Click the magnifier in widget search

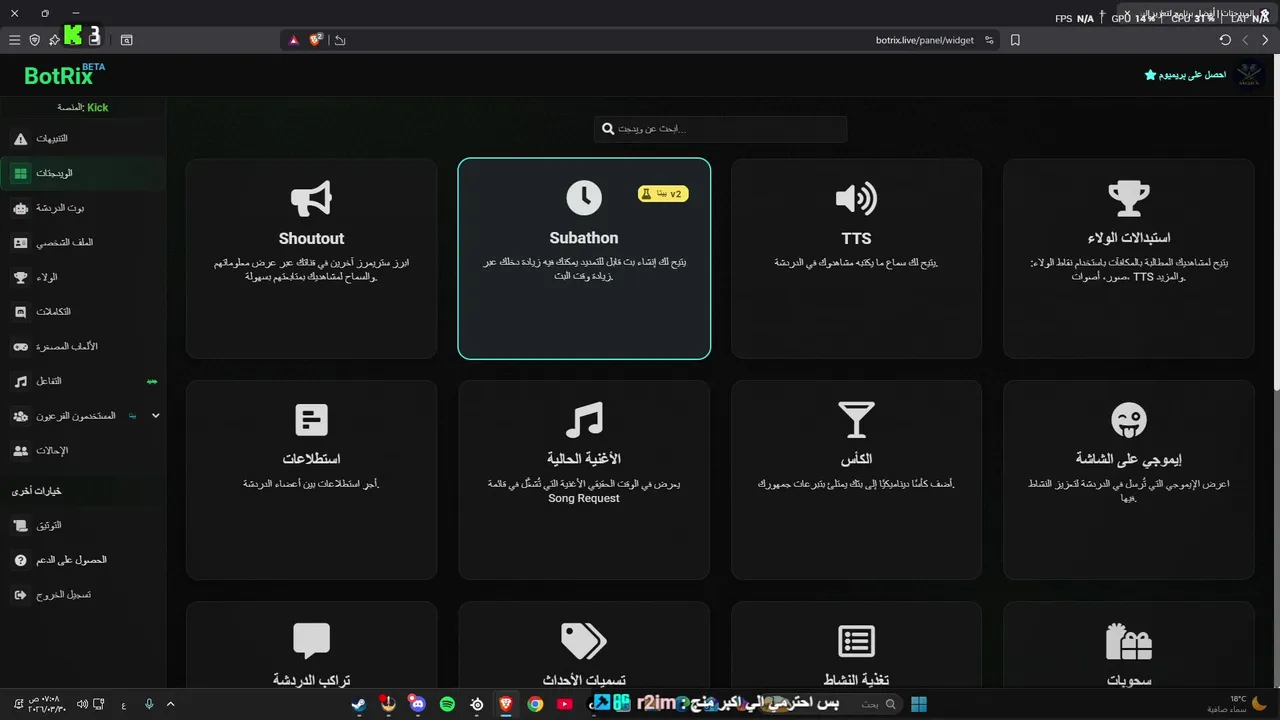608,129
